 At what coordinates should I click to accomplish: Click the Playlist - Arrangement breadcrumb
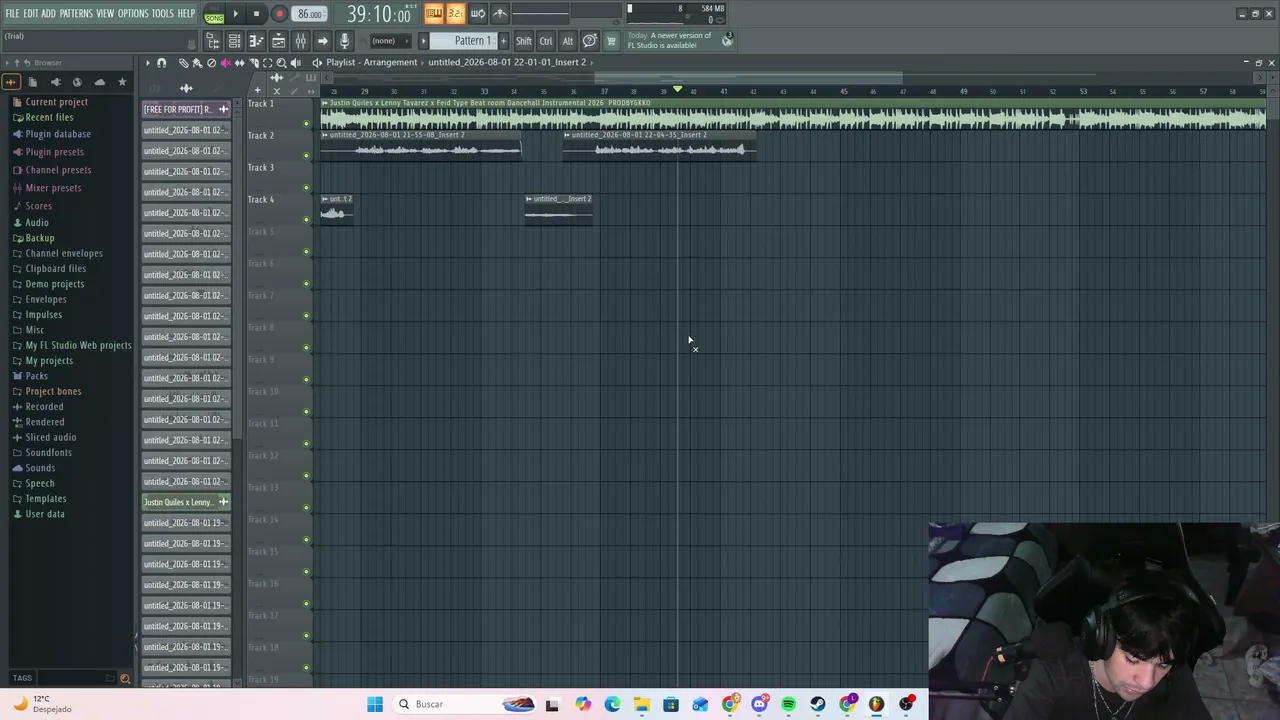coord(371,63)
